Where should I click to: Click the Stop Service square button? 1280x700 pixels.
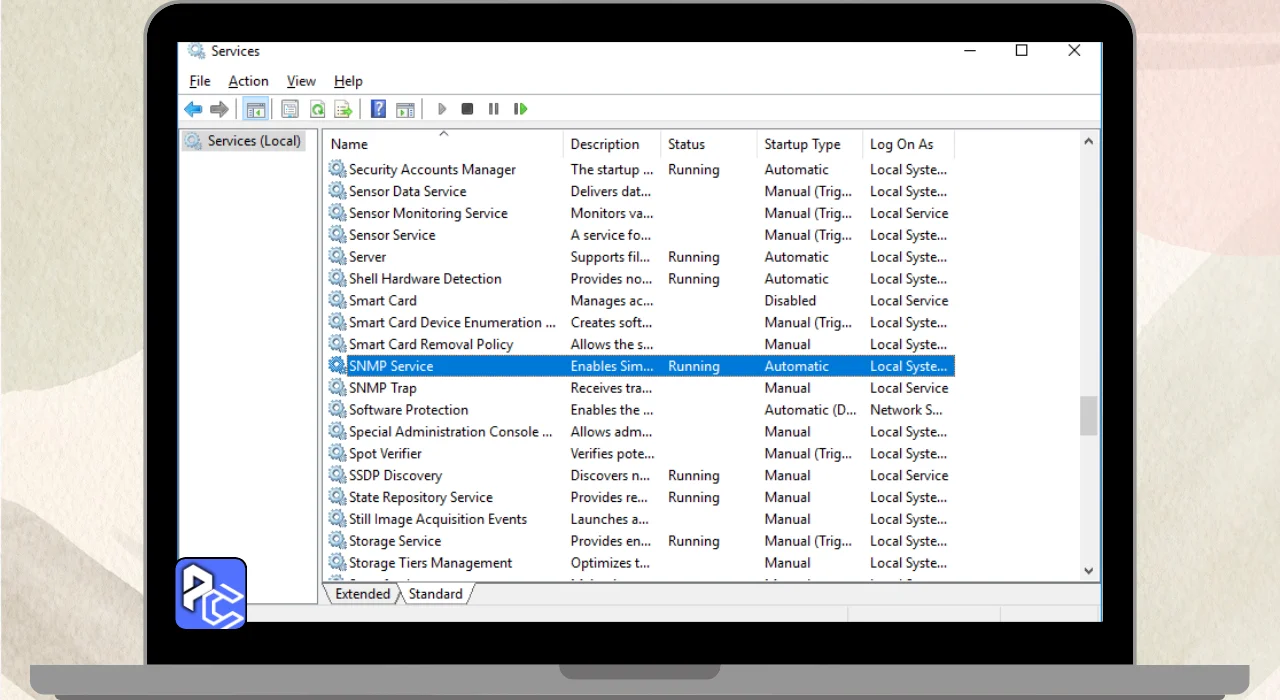tap(467, 109)
